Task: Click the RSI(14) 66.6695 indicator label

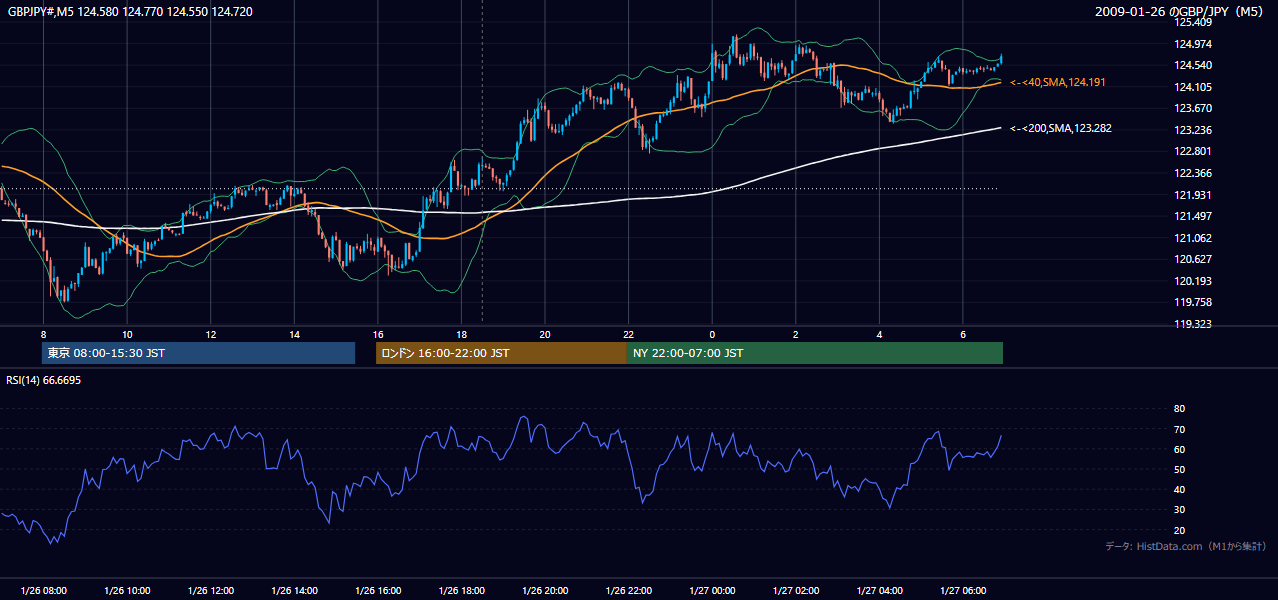Action: (x=43, y=380)
